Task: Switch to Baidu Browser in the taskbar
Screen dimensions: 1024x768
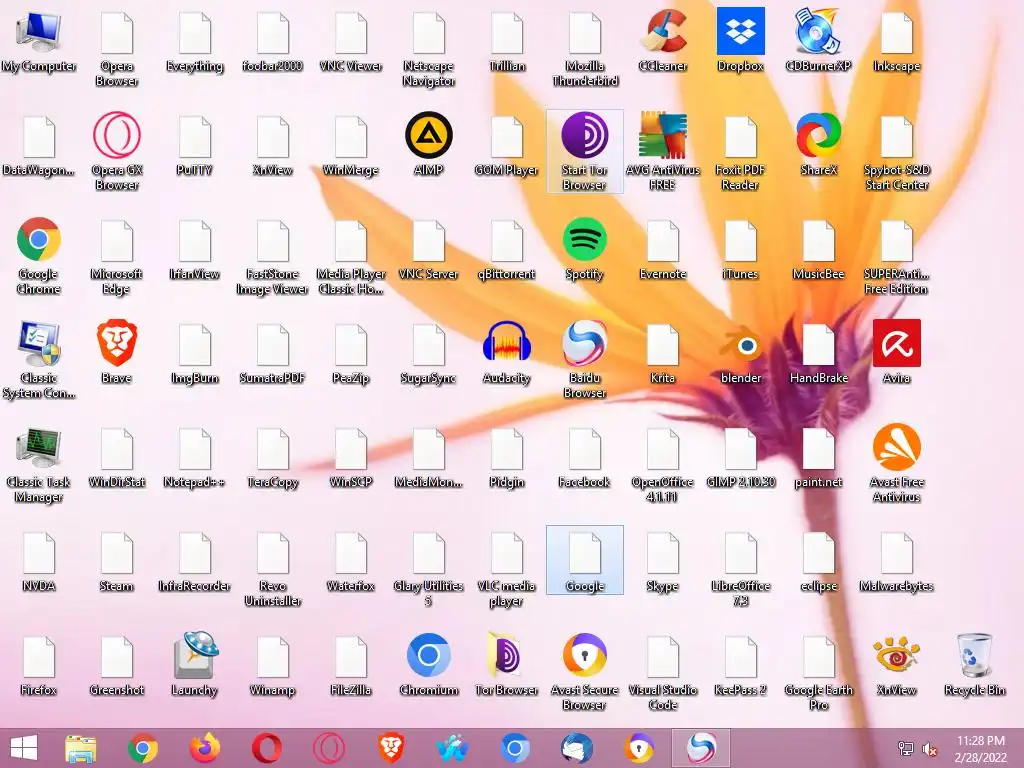Action: pos(701,748)
